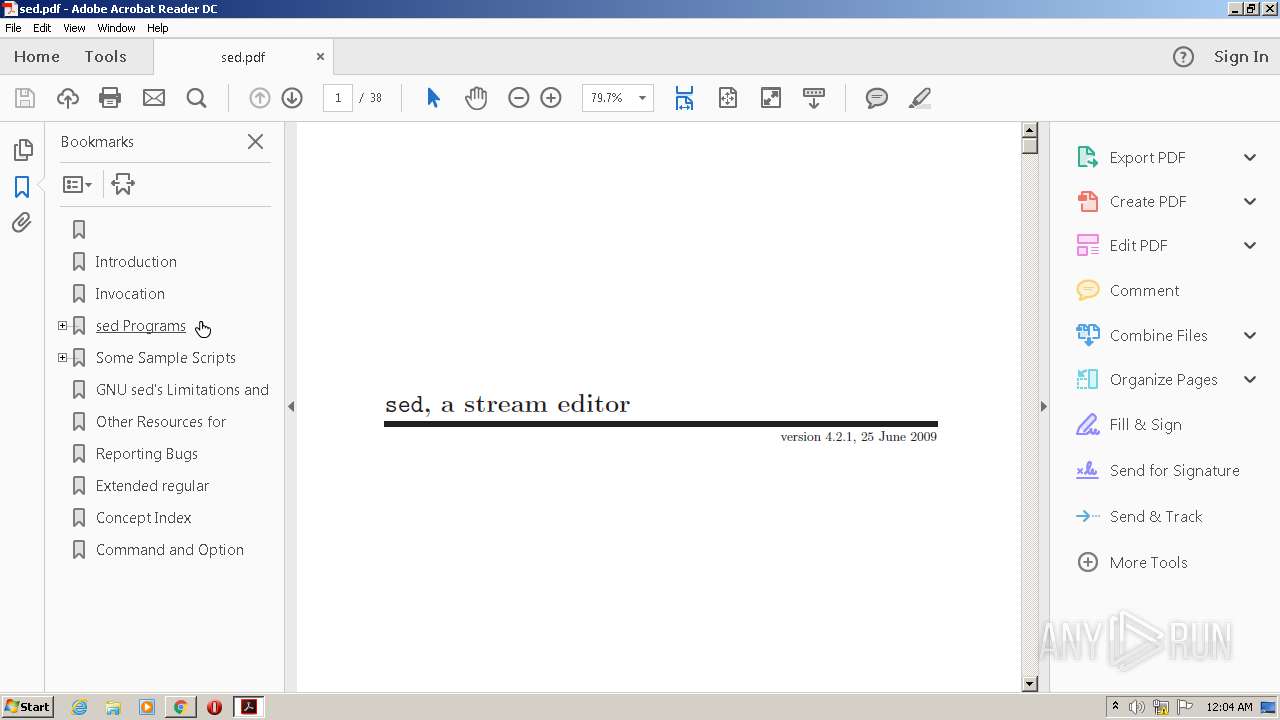1280x720 pixels.
Task: Click the Fit Width scrolling icon
Action: (684, 98)
